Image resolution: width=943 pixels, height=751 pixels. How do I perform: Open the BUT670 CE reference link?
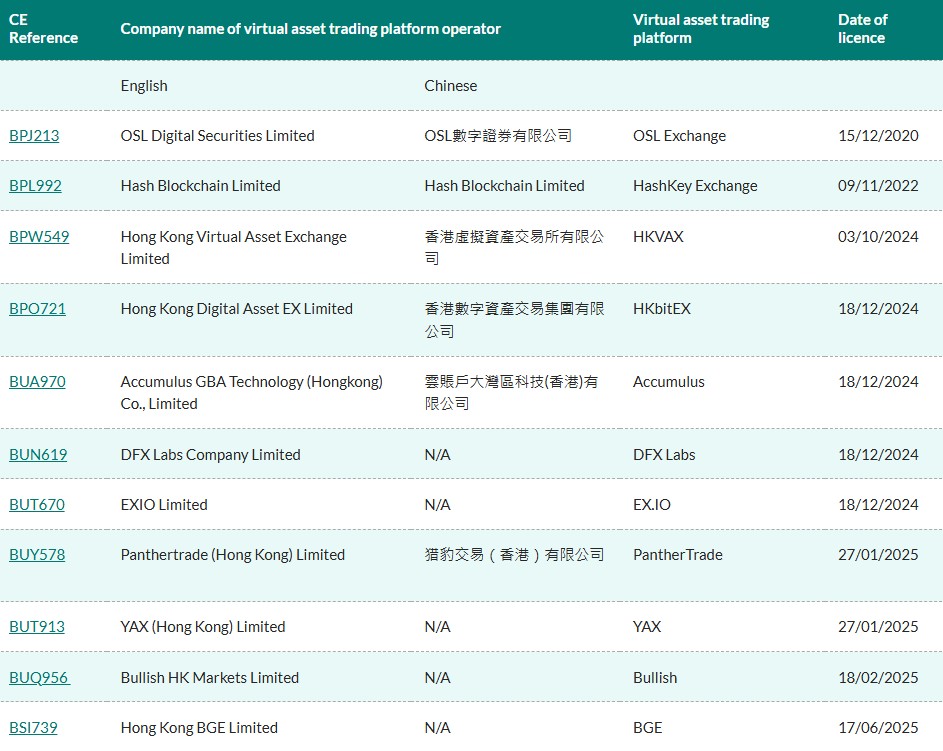pos(36,504)
